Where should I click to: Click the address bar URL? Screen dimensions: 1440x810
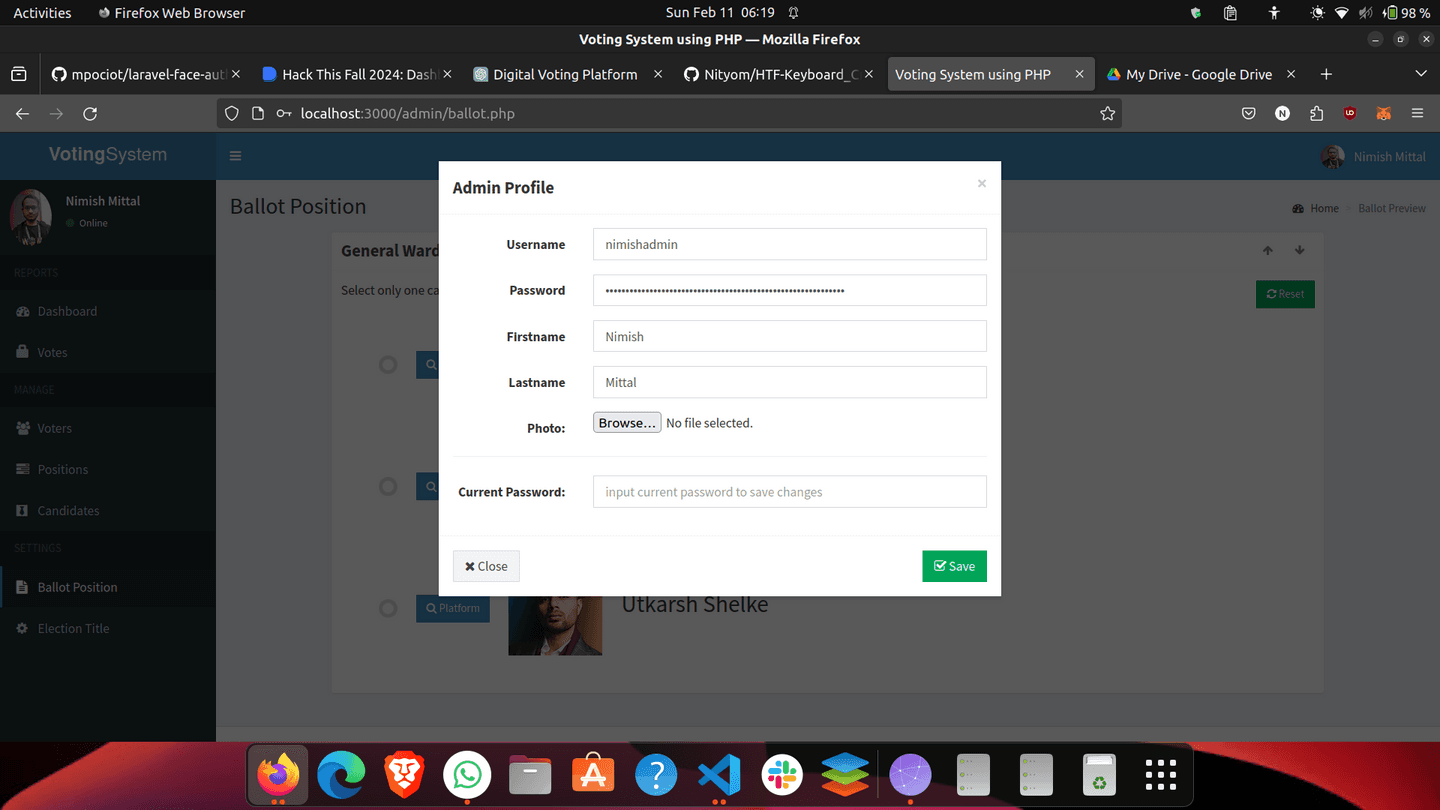click(x=408, y=114)
